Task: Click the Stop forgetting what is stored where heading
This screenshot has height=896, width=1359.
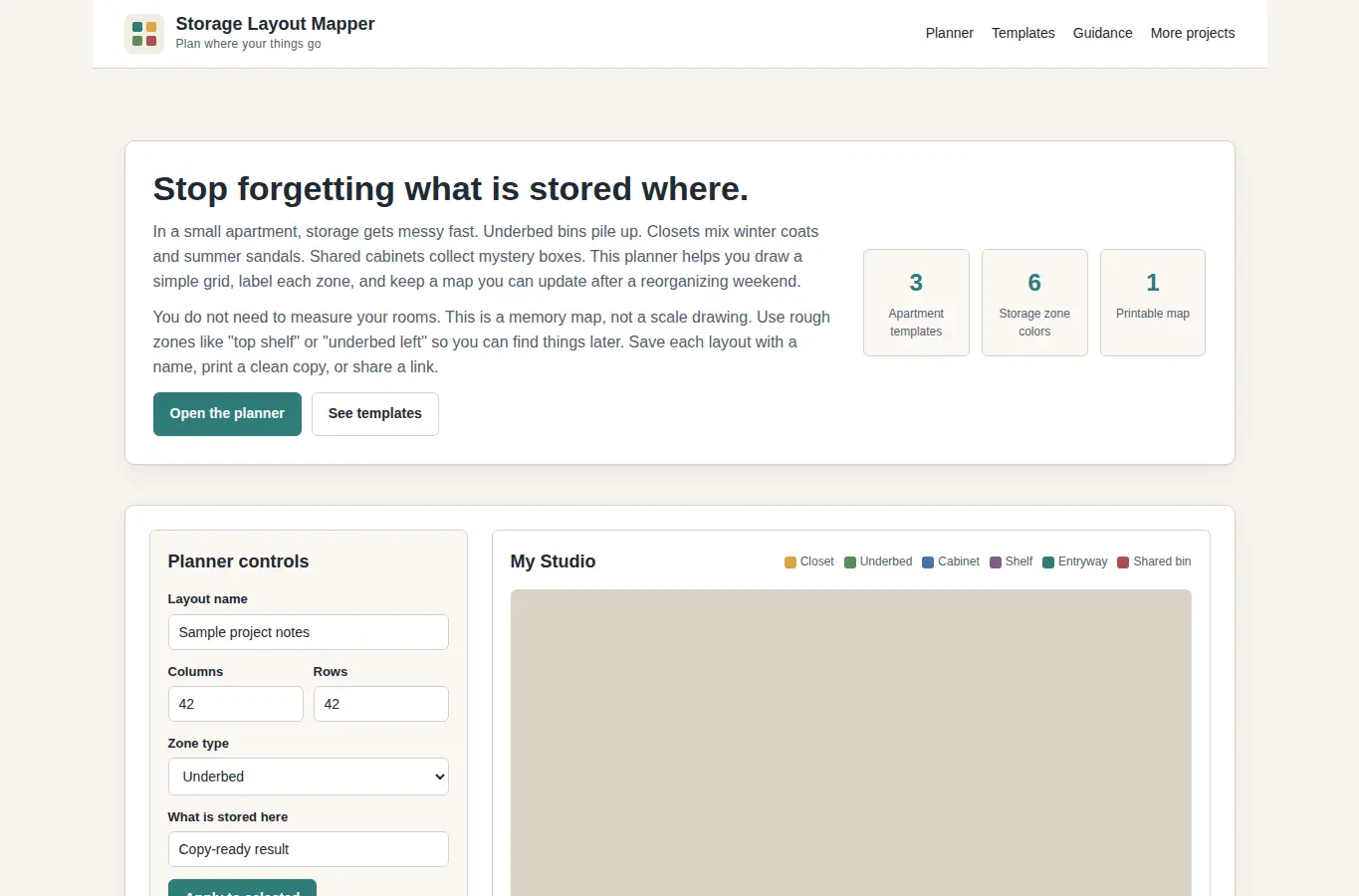Action: click(450, 189)
